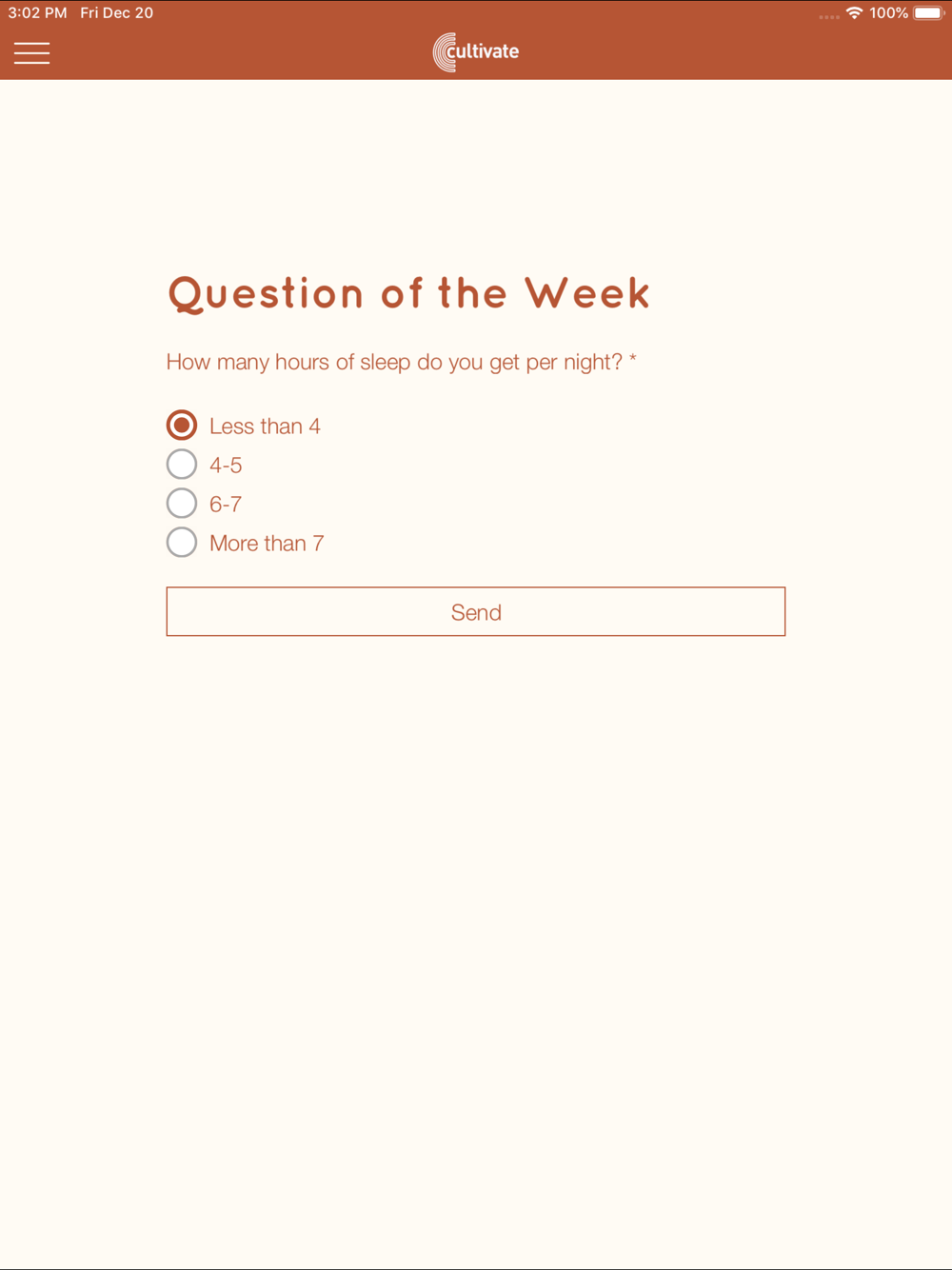Tap the 3:02 PM clock
The height and width of the screenshot is (1270, 952).
[37, 13]
